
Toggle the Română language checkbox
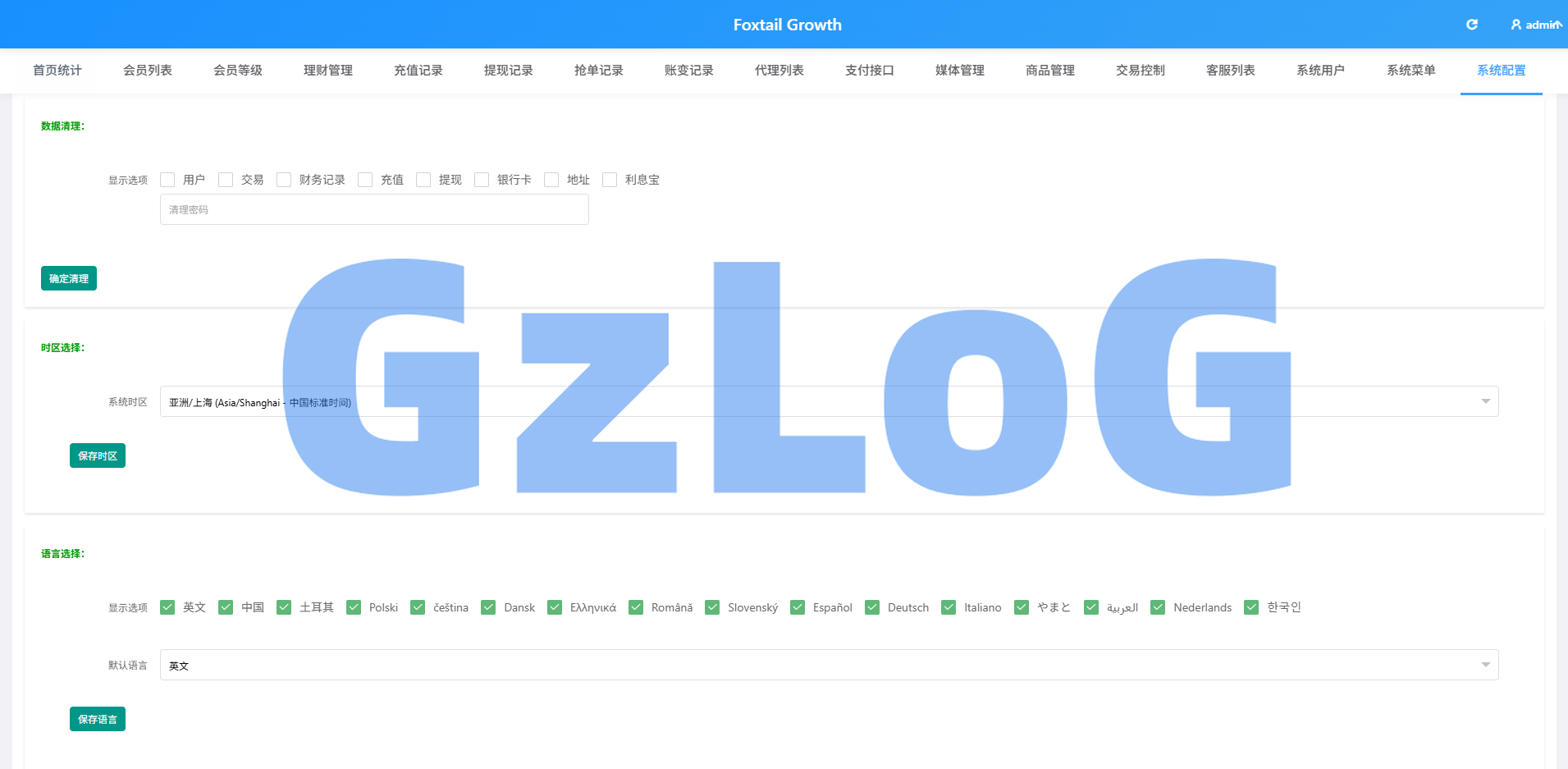[x=636, y=607]
